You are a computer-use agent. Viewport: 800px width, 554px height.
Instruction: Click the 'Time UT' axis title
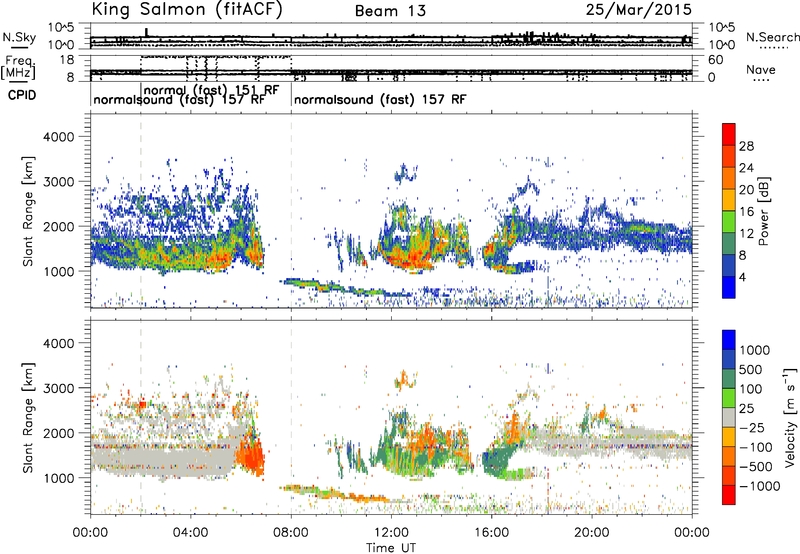pos(391,547)
